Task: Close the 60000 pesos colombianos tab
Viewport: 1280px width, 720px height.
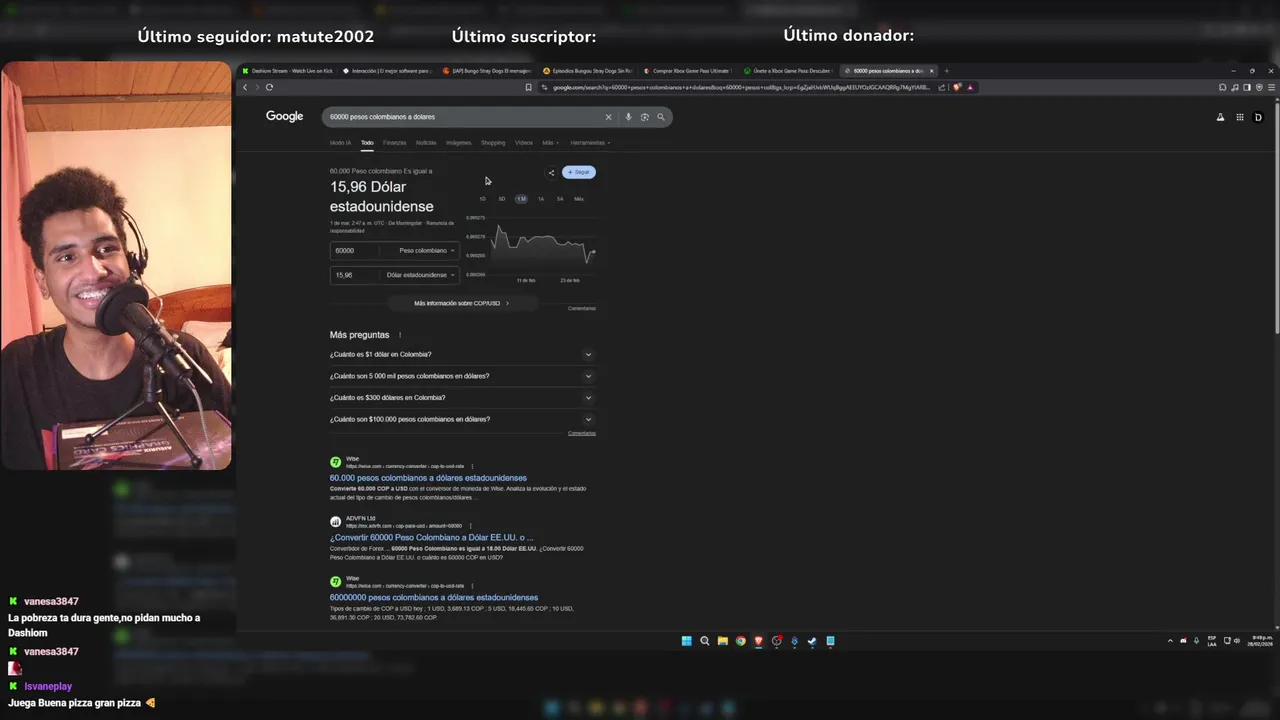Action: pos(932,71)
